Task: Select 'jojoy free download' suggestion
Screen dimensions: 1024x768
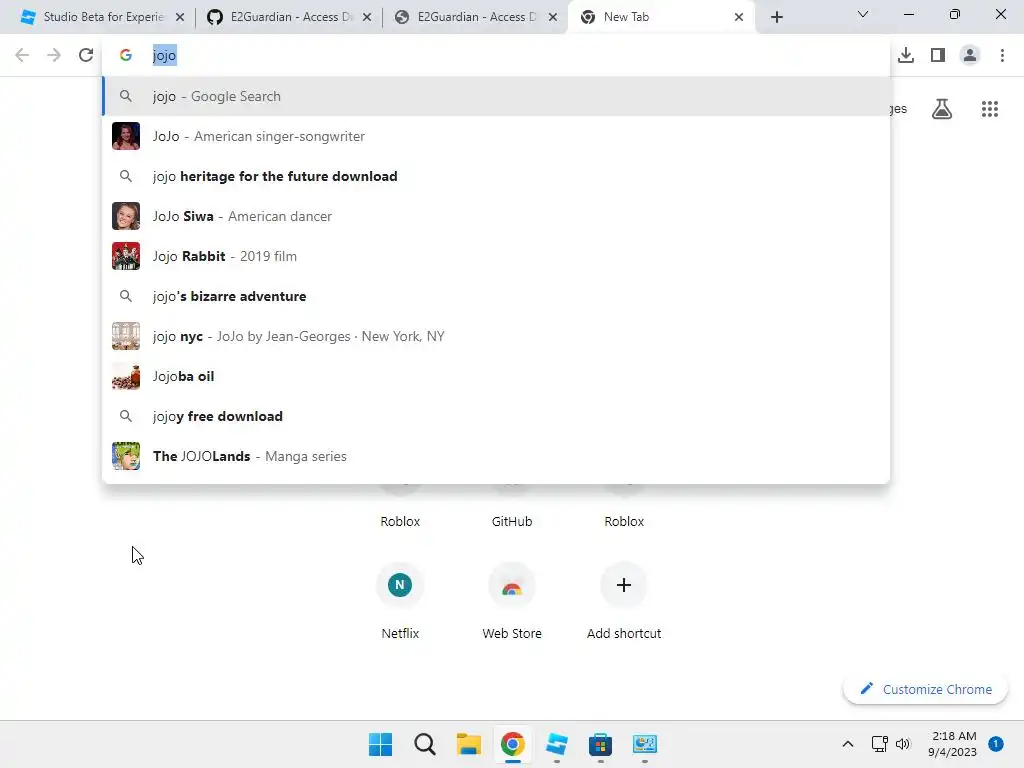Action: [x=496, y=416]
